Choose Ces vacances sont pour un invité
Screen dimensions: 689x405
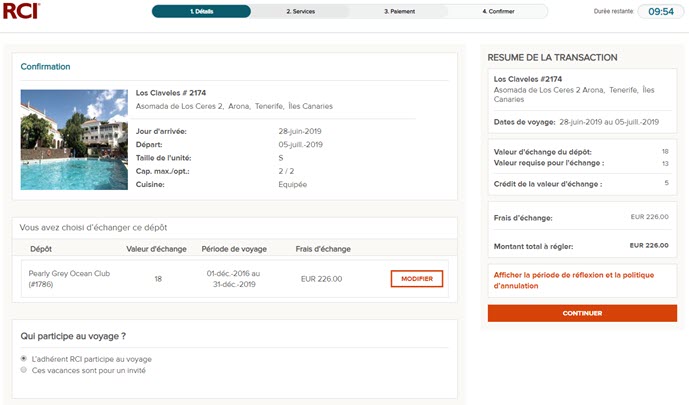click(x=24, y=370)
